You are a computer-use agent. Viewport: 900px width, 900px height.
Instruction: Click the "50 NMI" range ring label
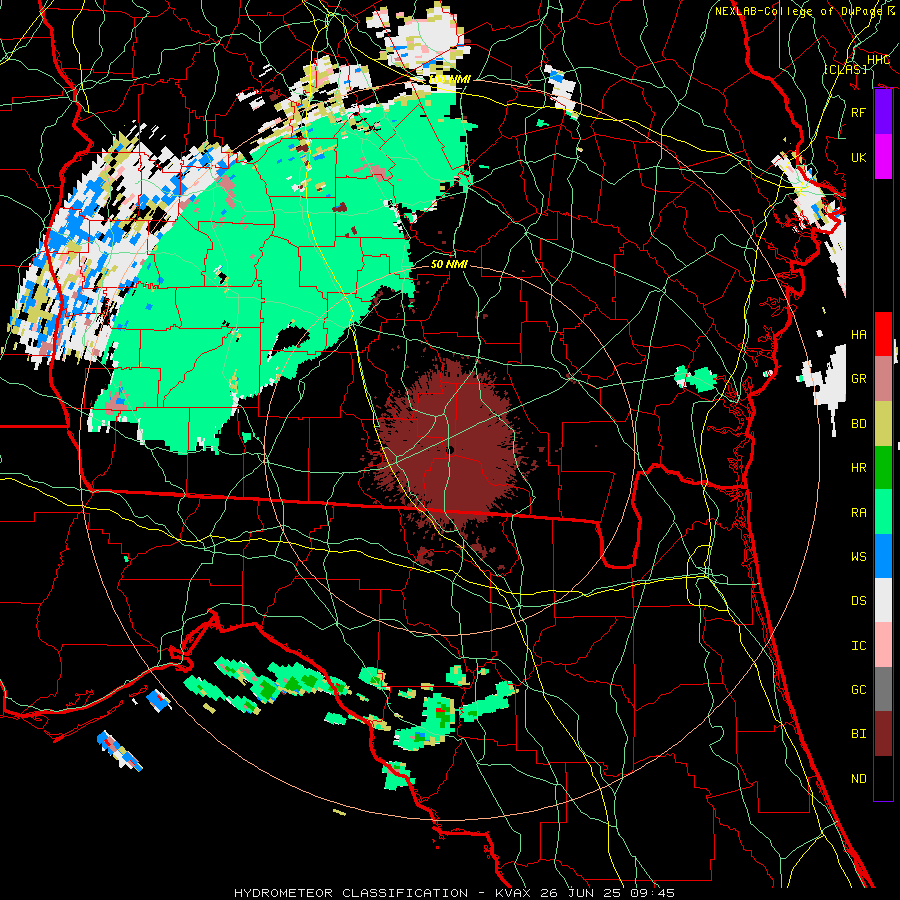[449, 264]
